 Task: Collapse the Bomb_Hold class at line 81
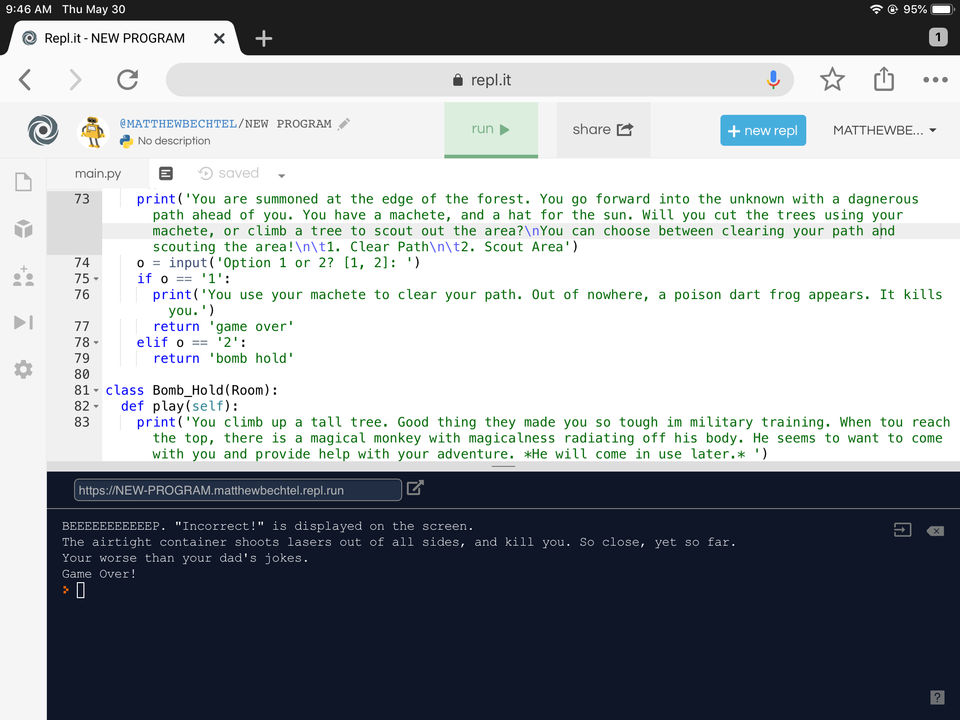click(96, 391)
